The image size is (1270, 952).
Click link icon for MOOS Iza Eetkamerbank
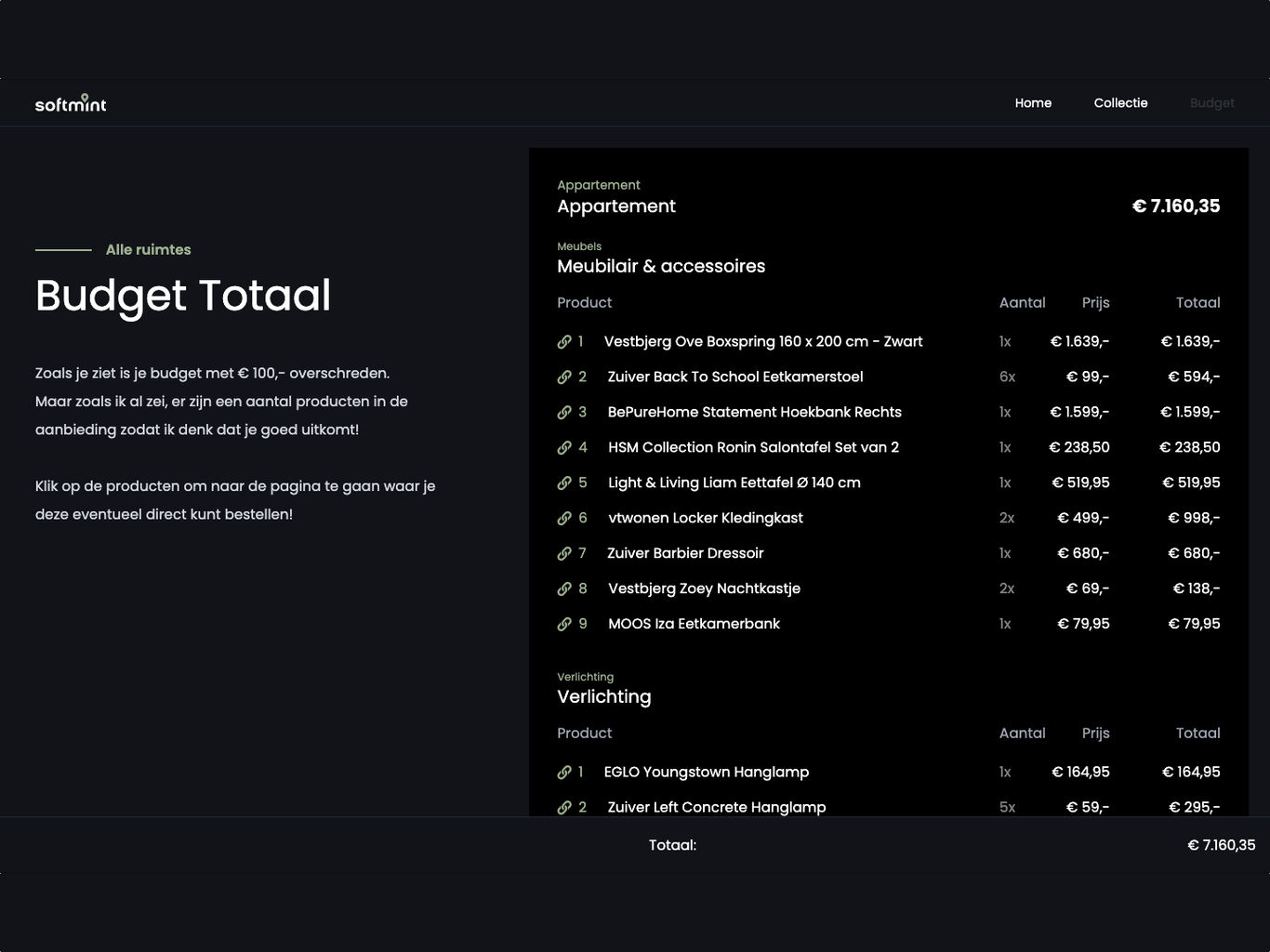[564, 625]
